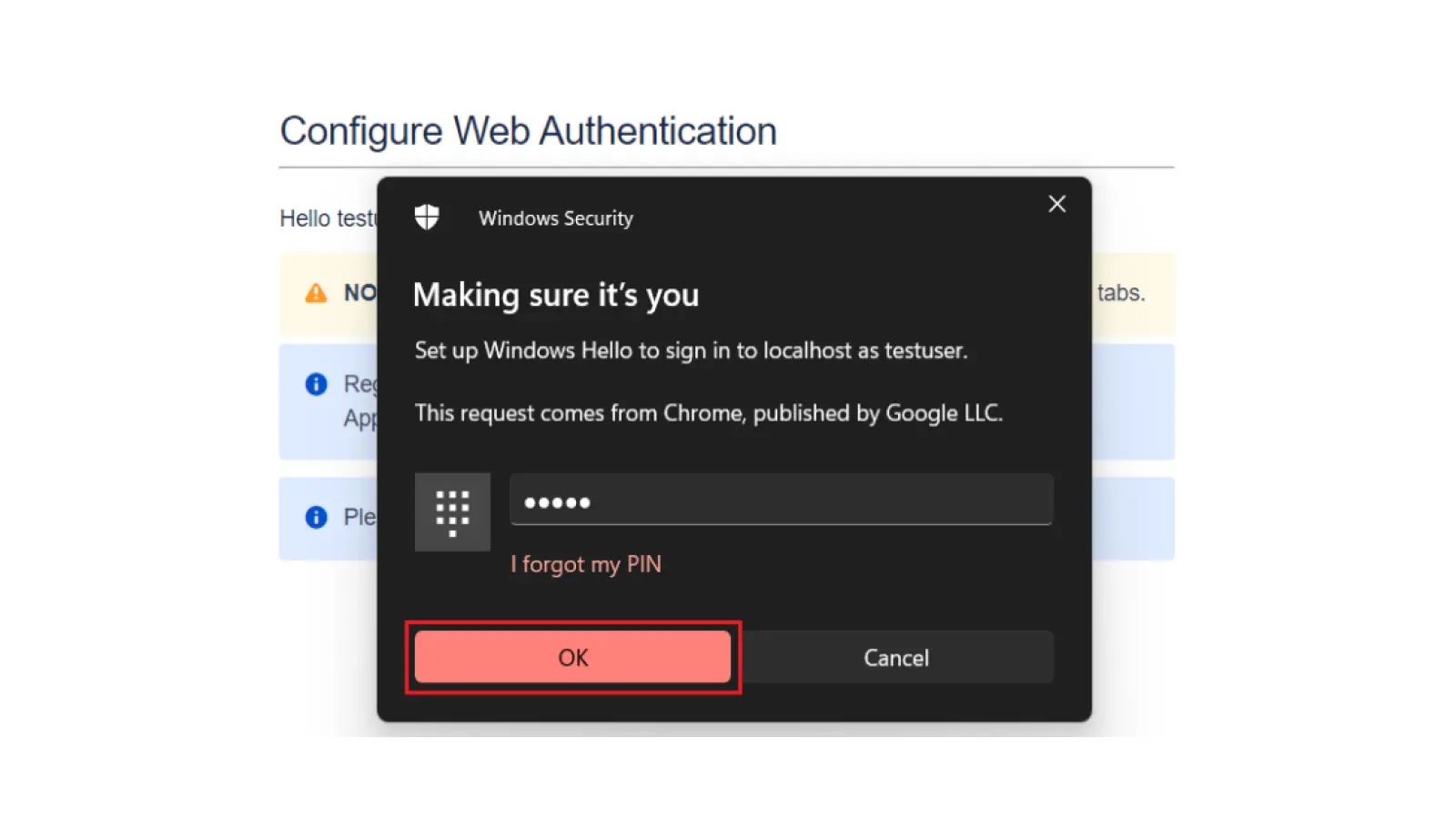Click the shield emblem next to the dialog title
Image resolution: width=1456 pixels, height=819 pixels.
point(428,217)
